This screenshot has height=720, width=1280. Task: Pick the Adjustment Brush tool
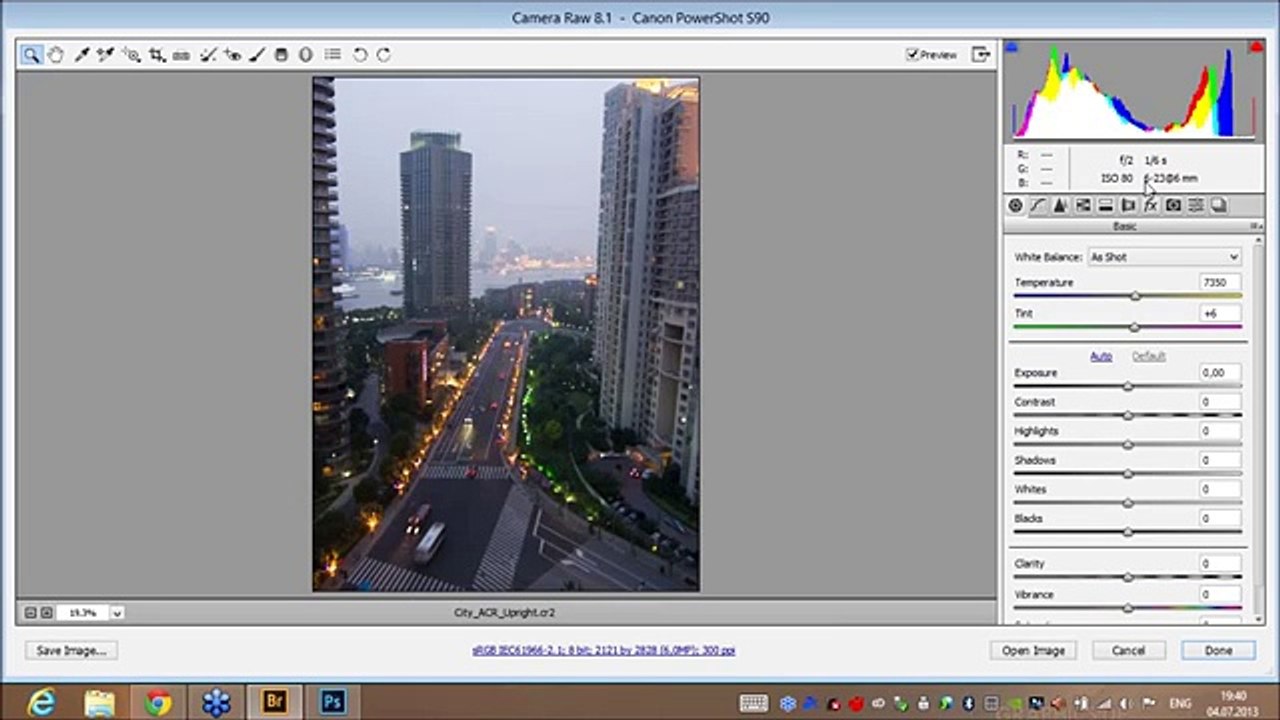pos(257,55)
